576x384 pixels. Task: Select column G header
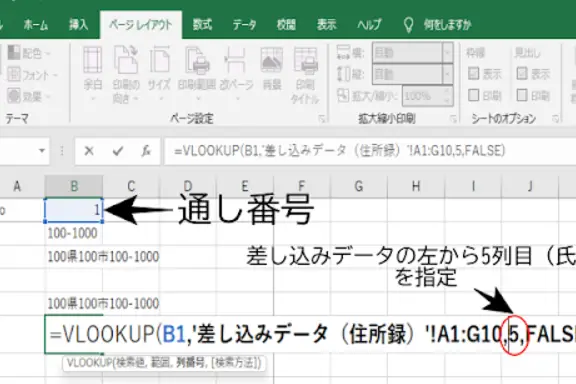(359, 186)
